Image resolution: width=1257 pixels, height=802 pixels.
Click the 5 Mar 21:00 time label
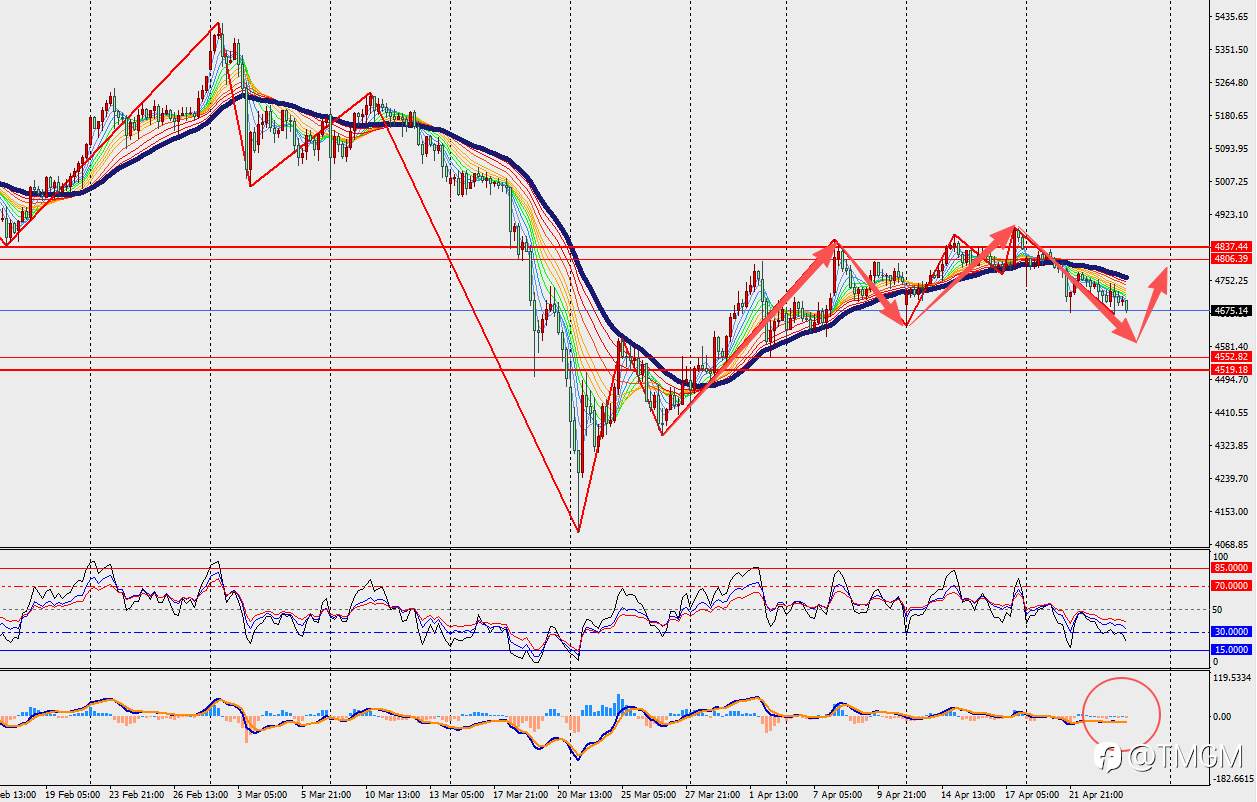pos(326,795)
